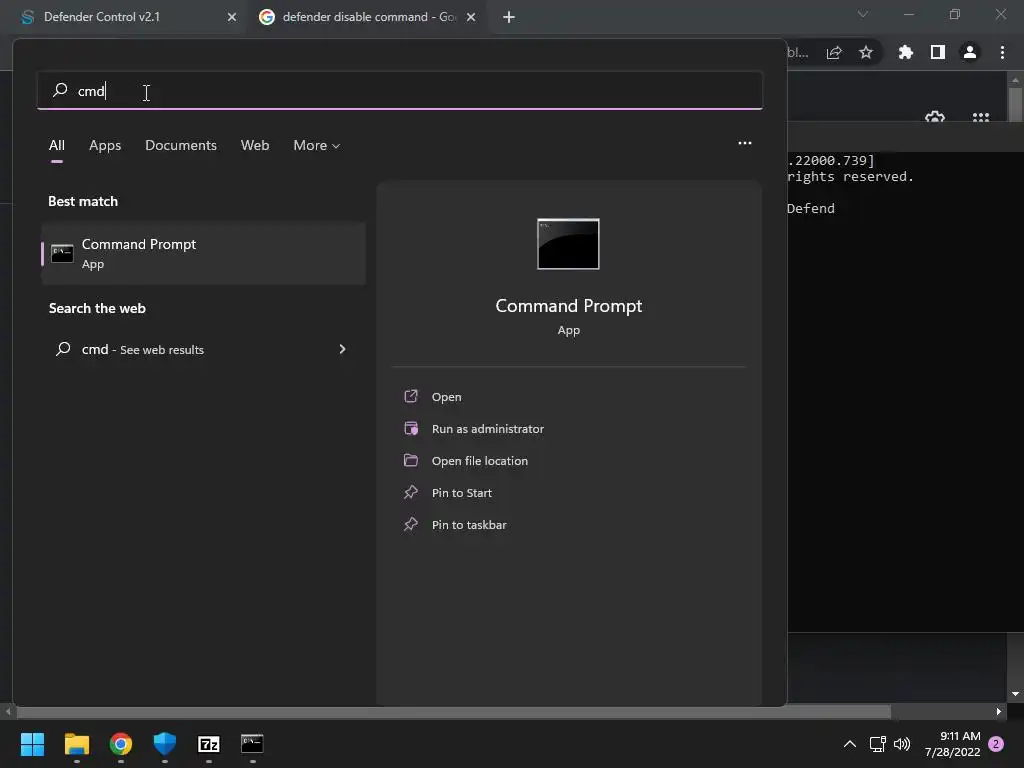Viewport: 1024px width, 768px height.
Task: Close the defender disable command tab
Action: 471,17
